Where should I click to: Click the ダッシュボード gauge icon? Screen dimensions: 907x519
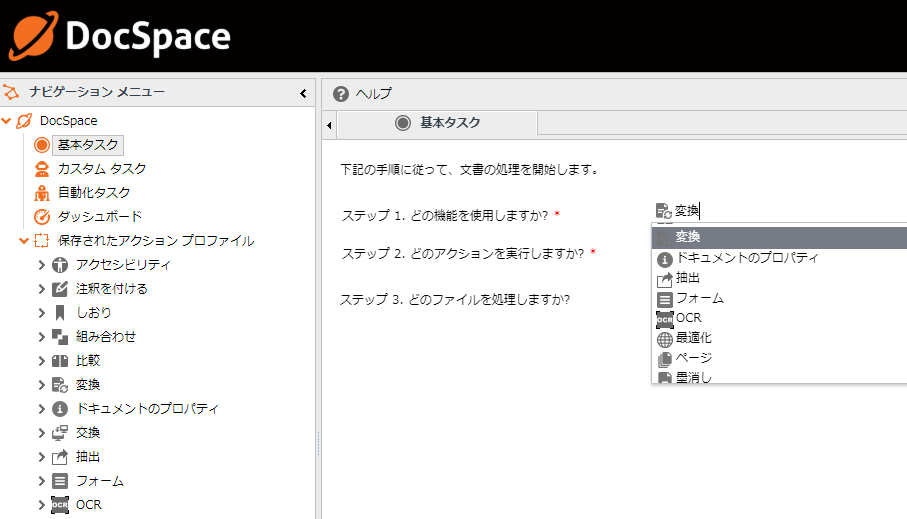coord(42,216)
